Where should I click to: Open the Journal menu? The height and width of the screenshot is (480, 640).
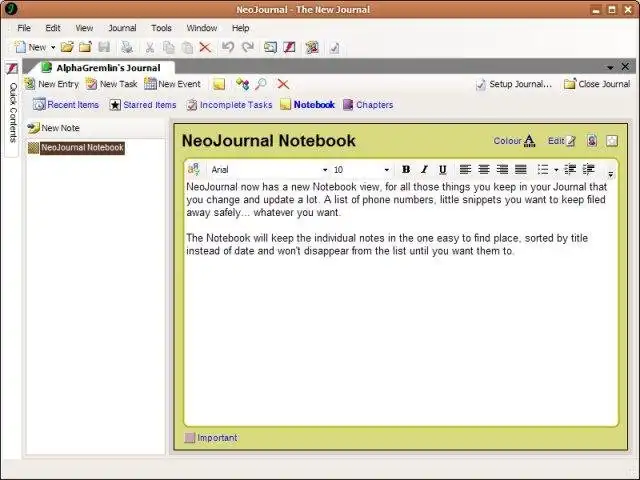coord(122,28)
